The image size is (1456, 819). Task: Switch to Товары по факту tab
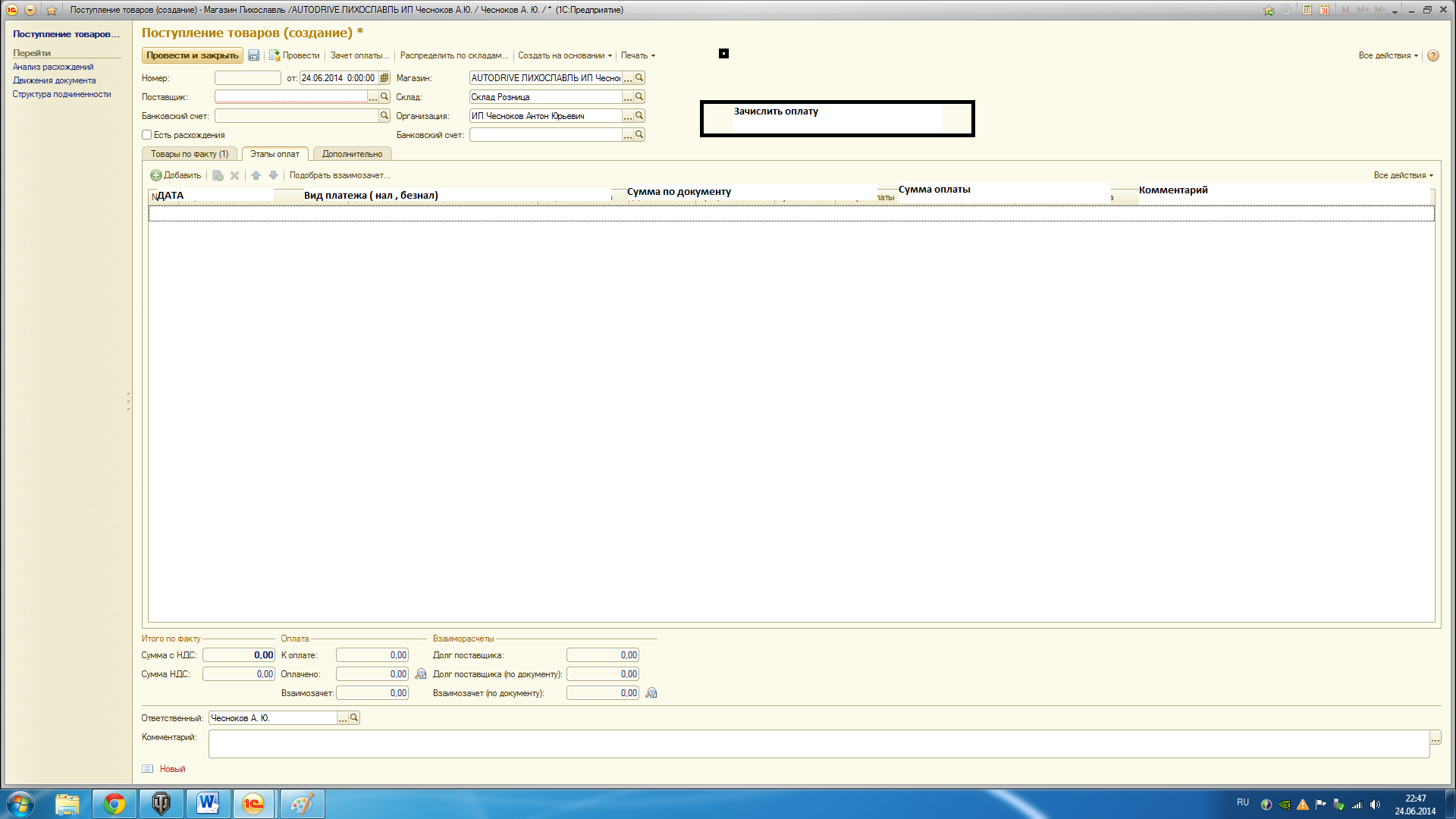coord(190,154)
